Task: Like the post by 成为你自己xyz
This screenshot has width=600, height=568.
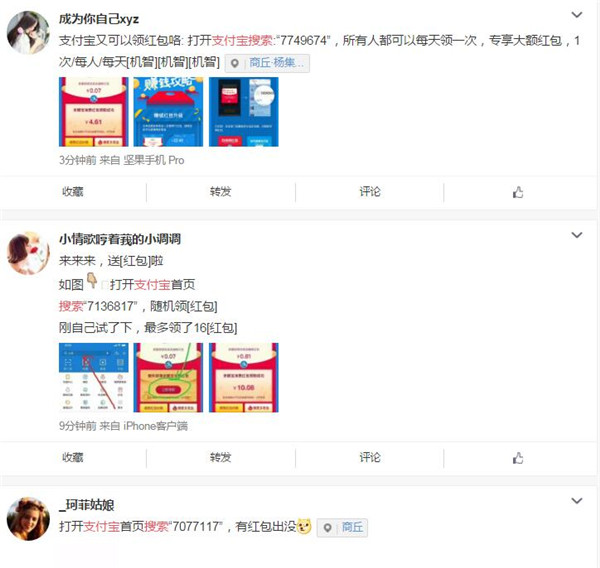Action: (x=518, y=192)
